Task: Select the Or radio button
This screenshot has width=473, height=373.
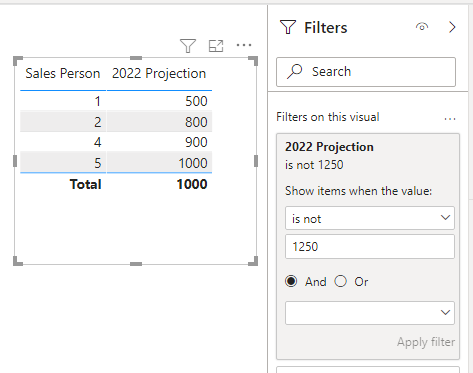Action: (x=341, y=281)
